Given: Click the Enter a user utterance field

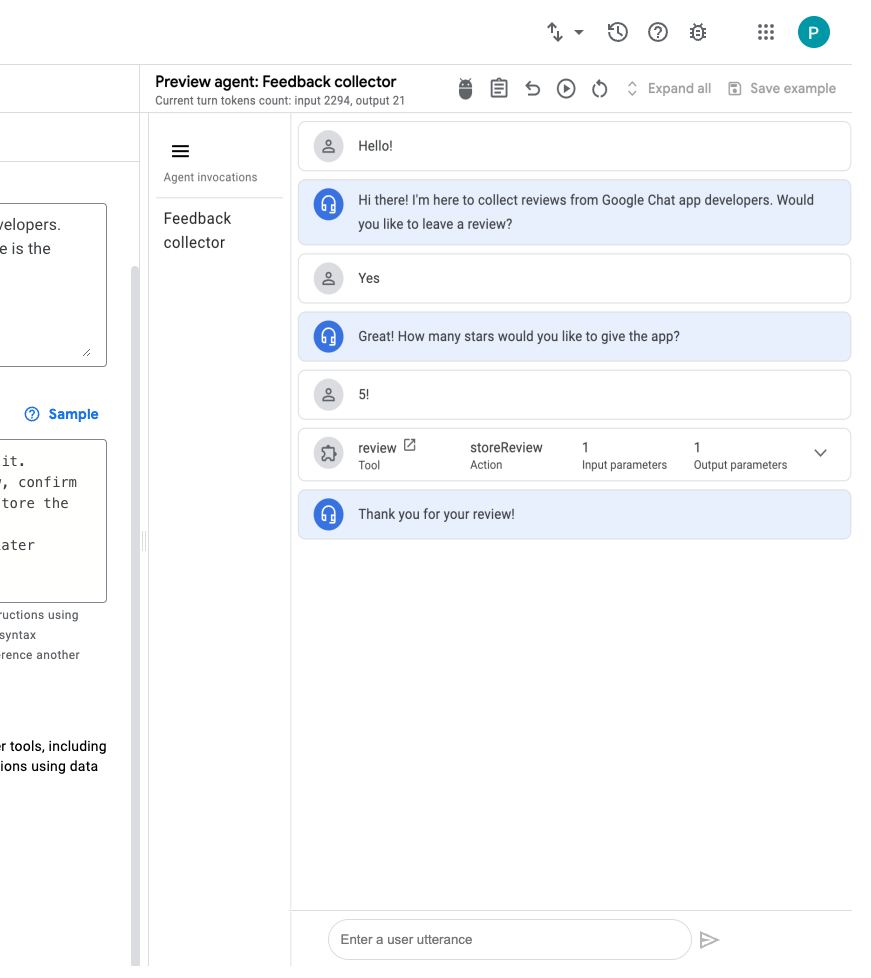Looking at the screenshot, I should point(509,940).
